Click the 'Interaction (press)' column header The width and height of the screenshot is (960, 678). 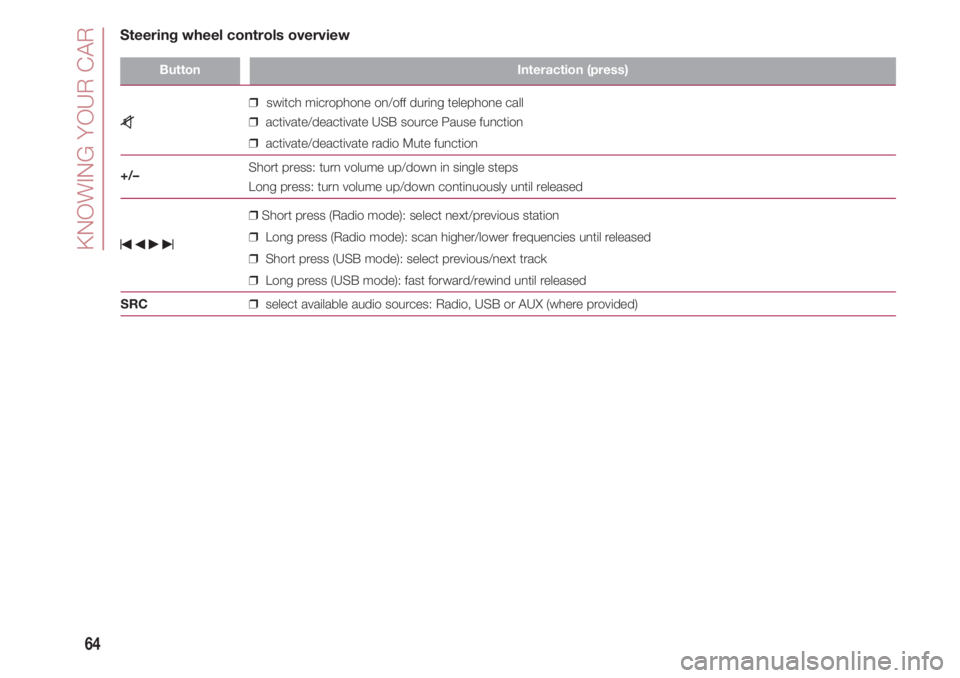pyautogui.click(x=572, y=70)
